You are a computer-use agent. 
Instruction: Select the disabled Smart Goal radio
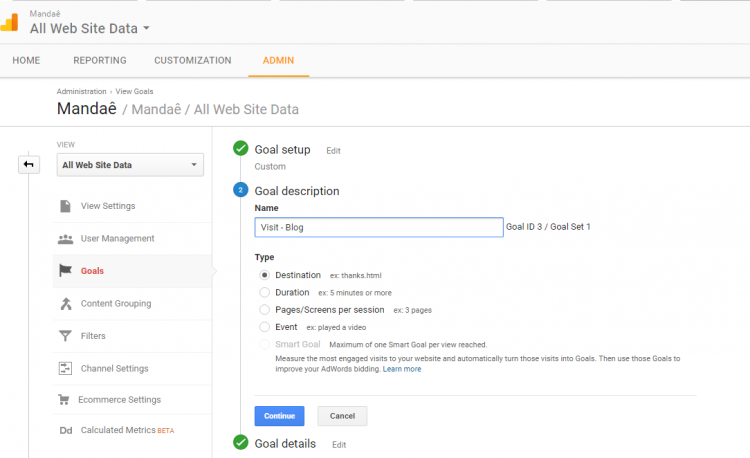pos(265,344)
